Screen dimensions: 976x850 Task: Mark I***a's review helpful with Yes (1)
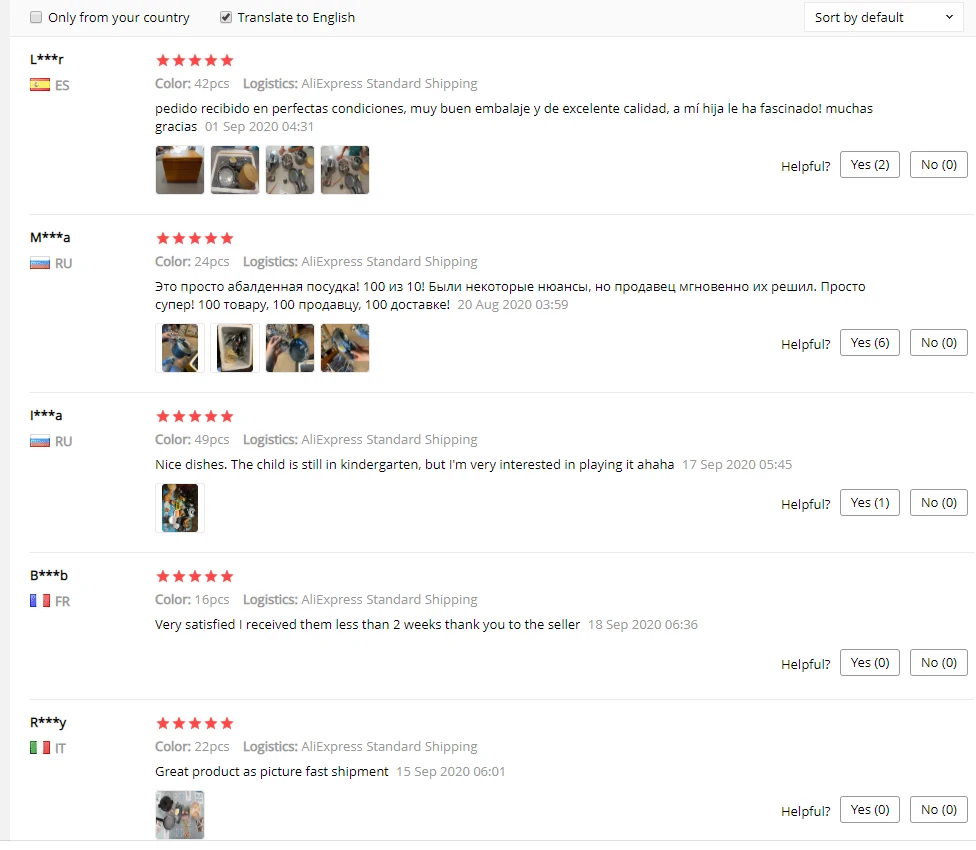point(870,503)
